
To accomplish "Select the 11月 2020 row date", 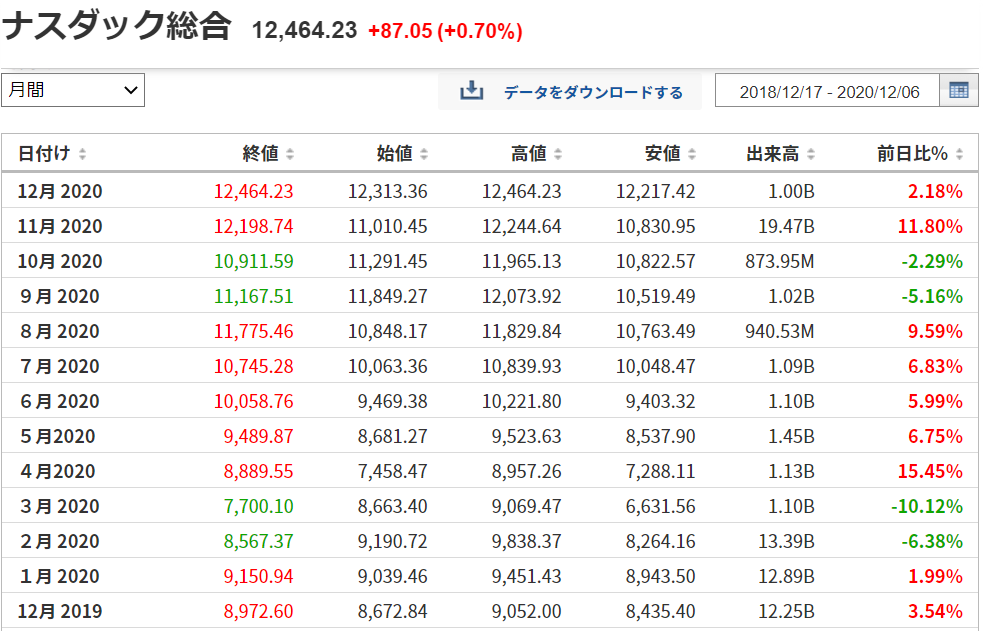I will tap(60, 226).
